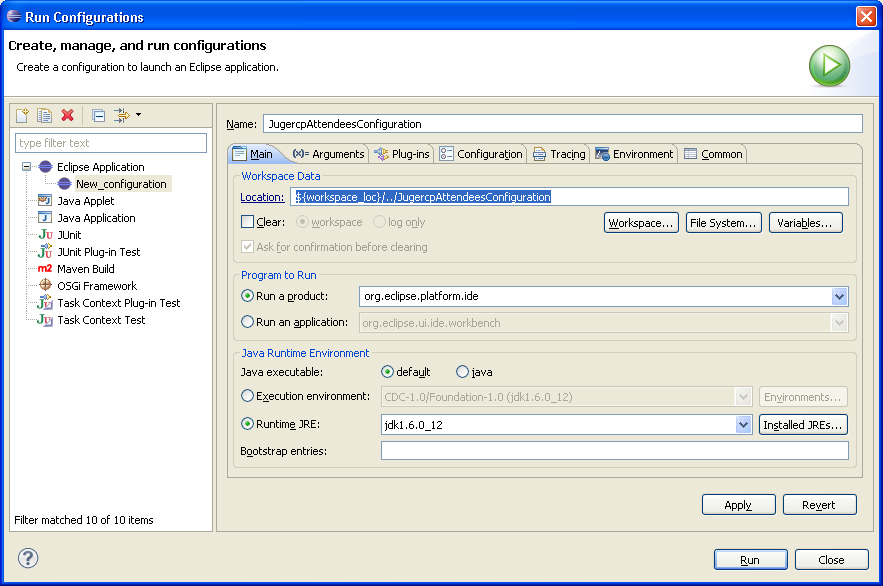Open the Run a product dropdown

839,297
